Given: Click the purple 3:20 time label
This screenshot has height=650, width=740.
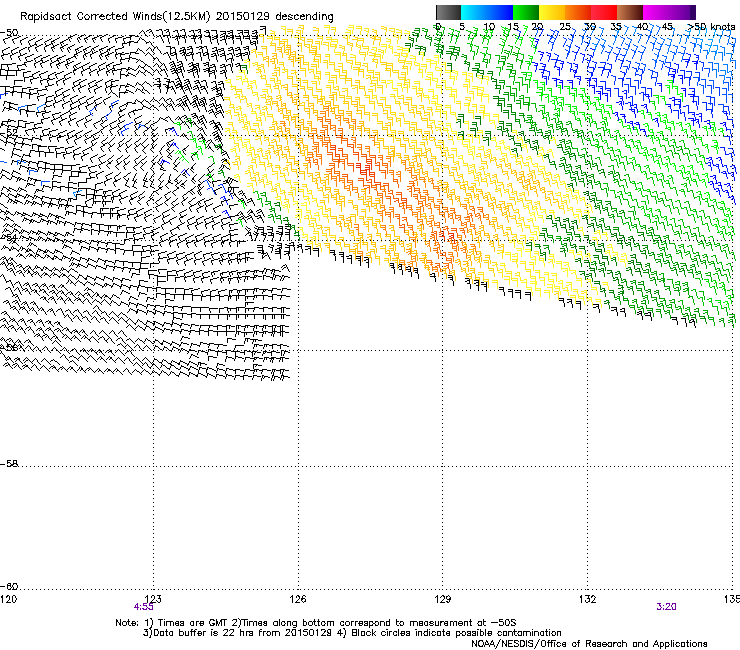Looking at the screenshot, I should tap(666, 607).
